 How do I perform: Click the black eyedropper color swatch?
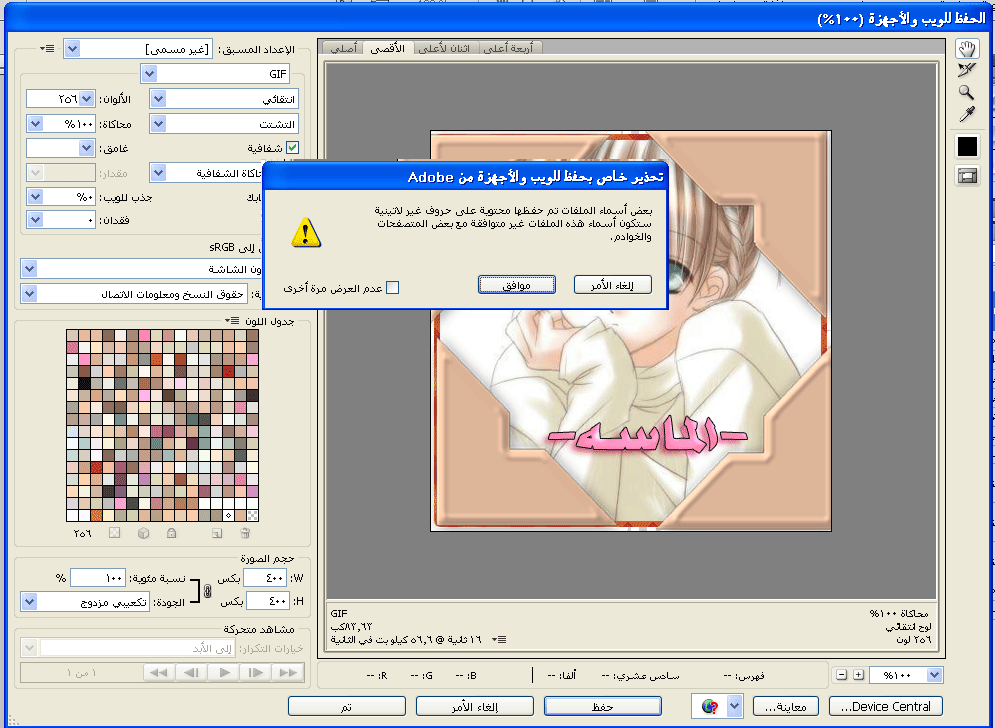click(x=967, y=147)
